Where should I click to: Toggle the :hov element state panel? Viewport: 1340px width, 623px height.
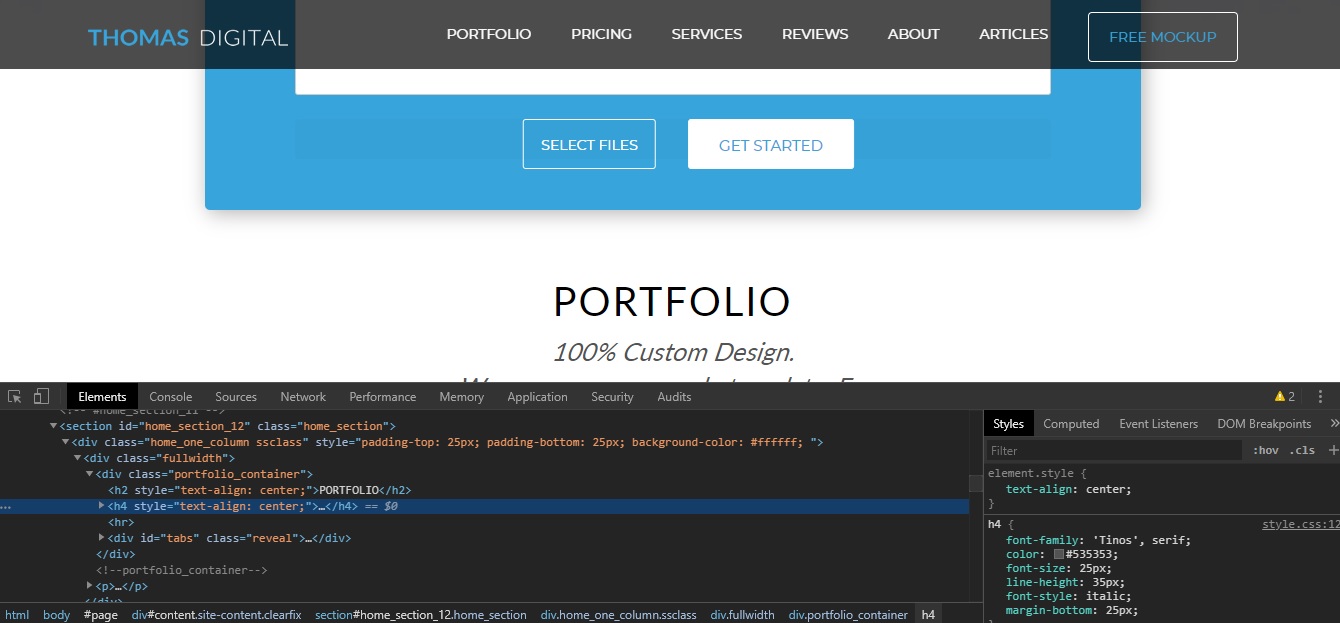pos(1265,451)
